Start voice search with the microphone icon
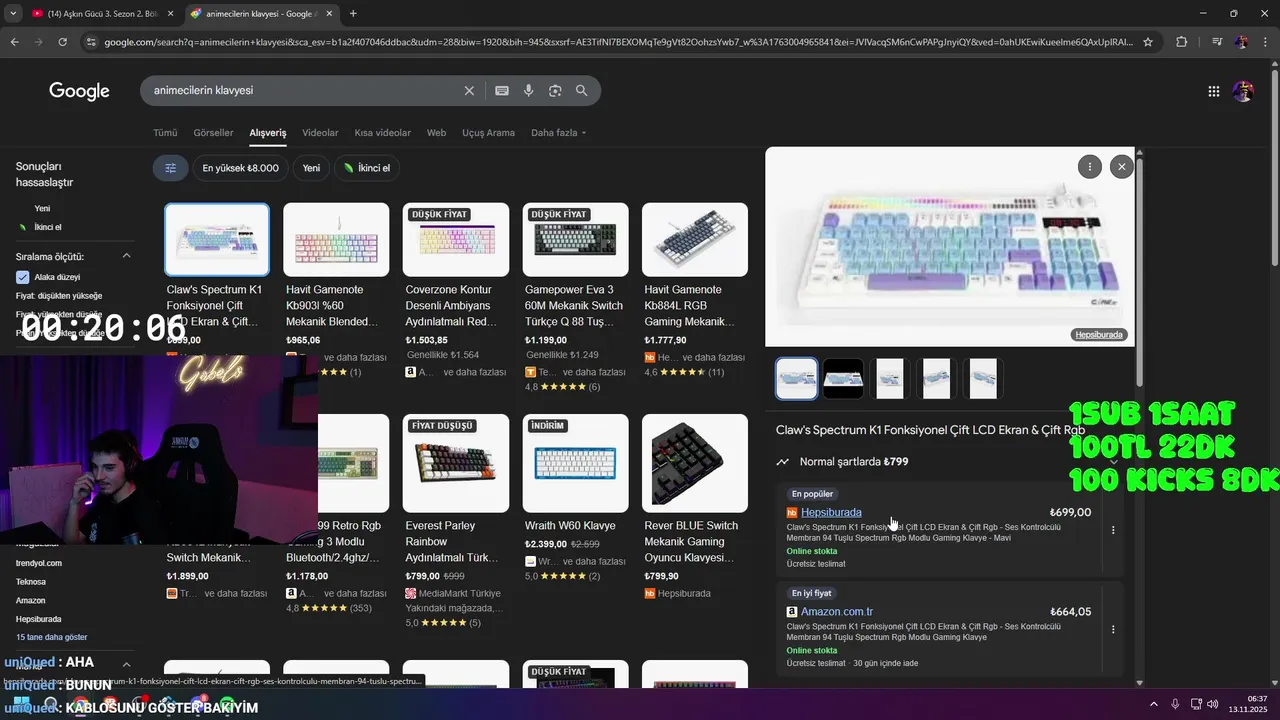 coord(529,90)
